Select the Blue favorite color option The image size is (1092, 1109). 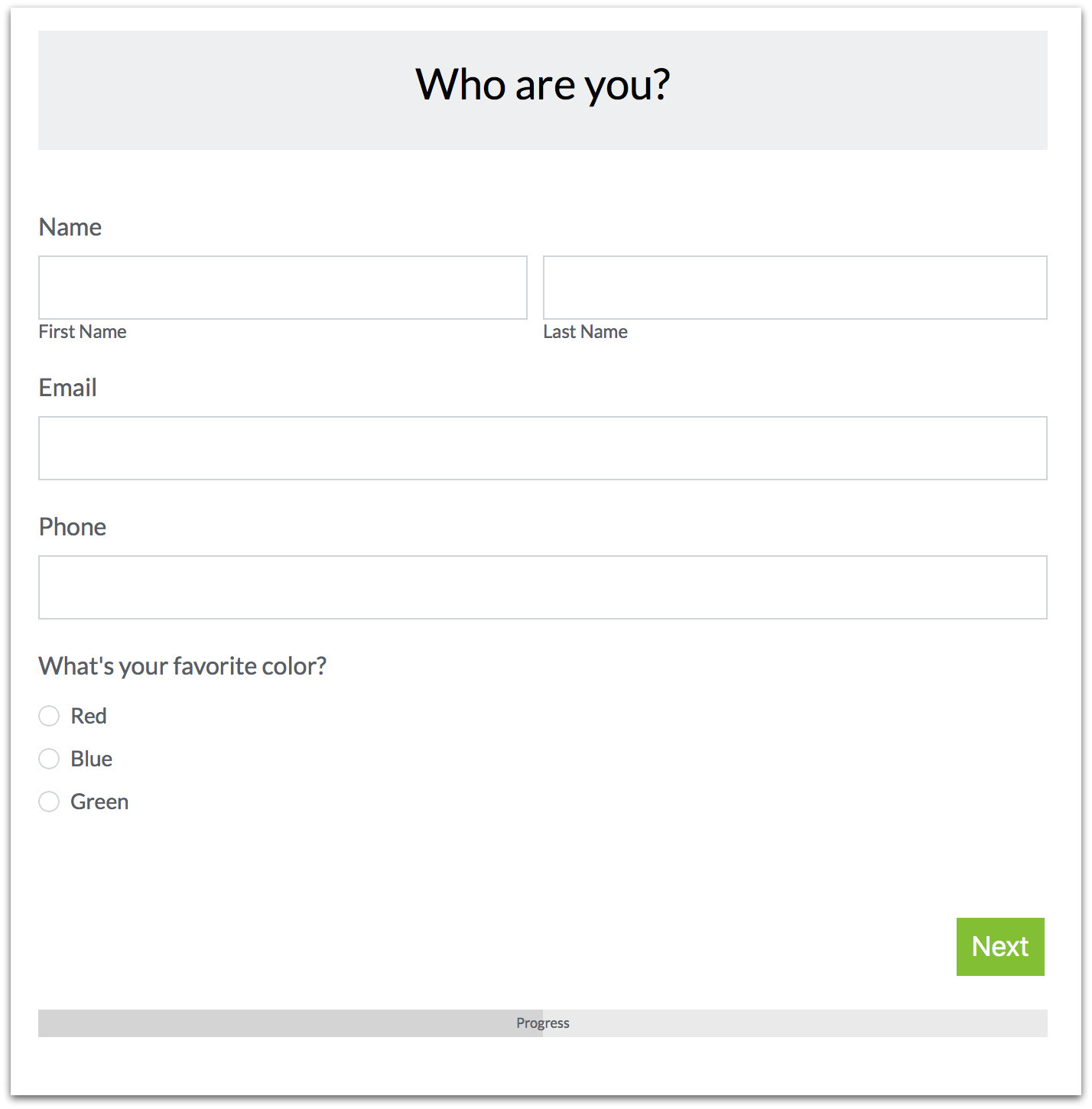(x=49, y=759)
